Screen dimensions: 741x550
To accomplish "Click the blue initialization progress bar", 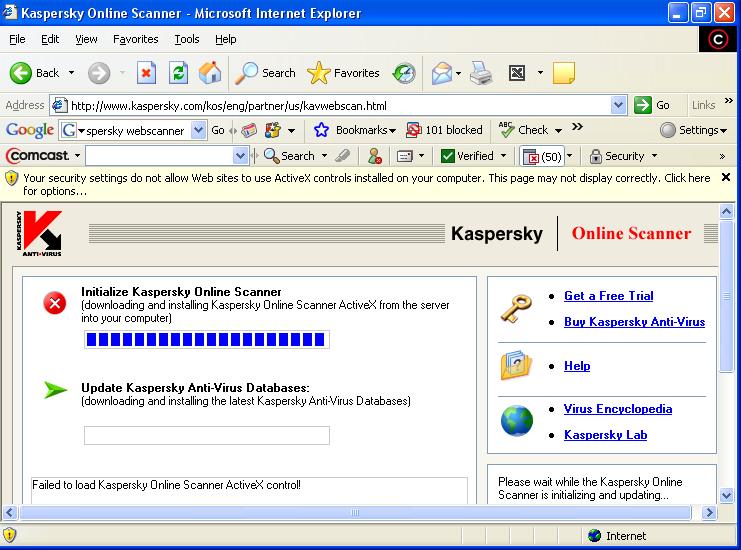I will (x=207, y=339).
